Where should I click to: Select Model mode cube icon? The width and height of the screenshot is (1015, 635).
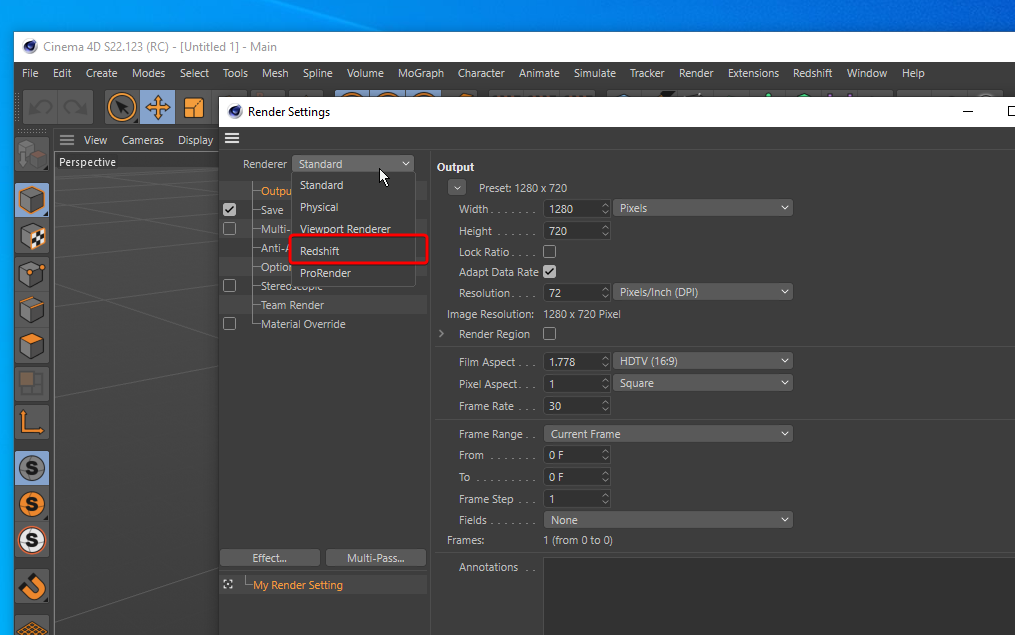click(32, 201)
